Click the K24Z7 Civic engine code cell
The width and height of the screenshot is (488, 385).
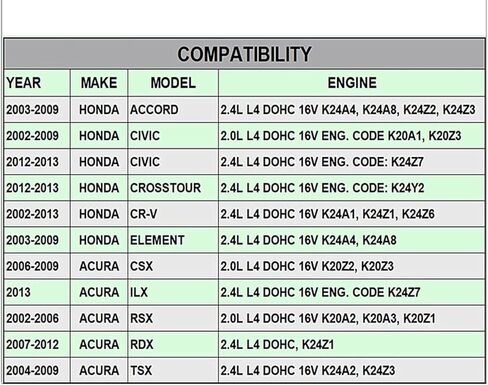pos(352,162)
